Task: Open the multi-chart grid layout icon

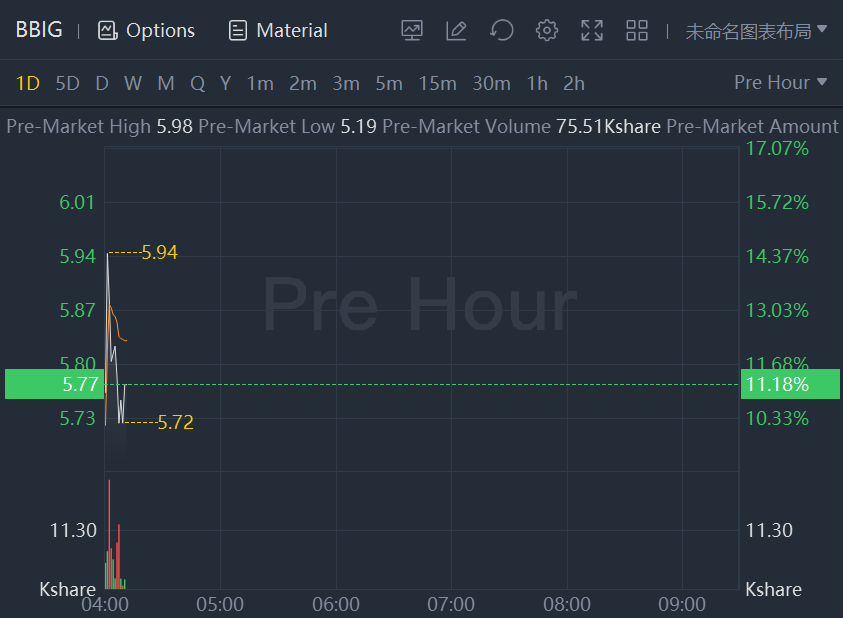Action: click(x=637, y=30)
